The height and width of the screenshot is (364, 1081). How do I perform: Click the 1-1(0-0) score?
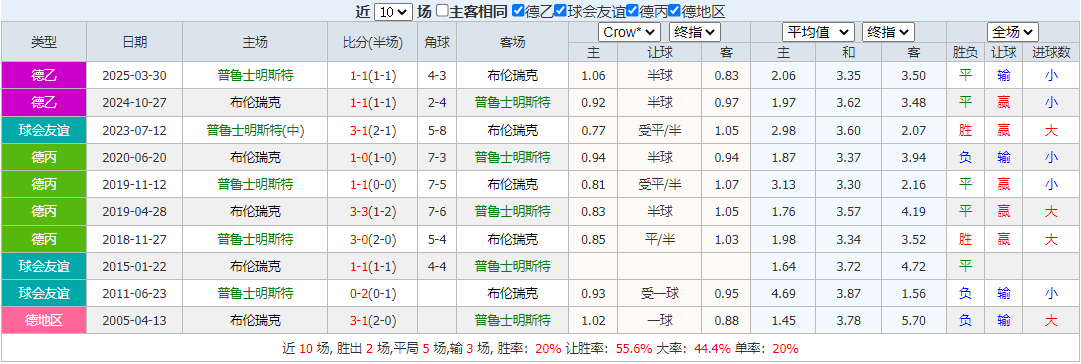373,185
